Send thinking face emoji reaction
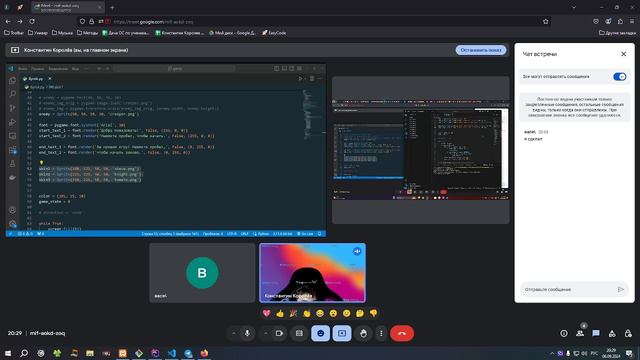Viewport: 640px width, 360px height. (x=360, y=313)
